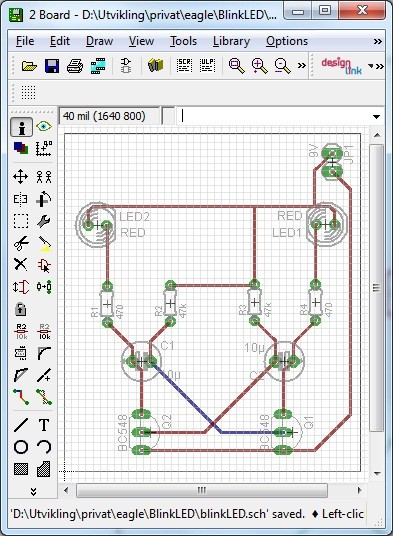The image size is (393, 536).
Task: Activate the Delete tool X icon
Action: pos(21,265)
